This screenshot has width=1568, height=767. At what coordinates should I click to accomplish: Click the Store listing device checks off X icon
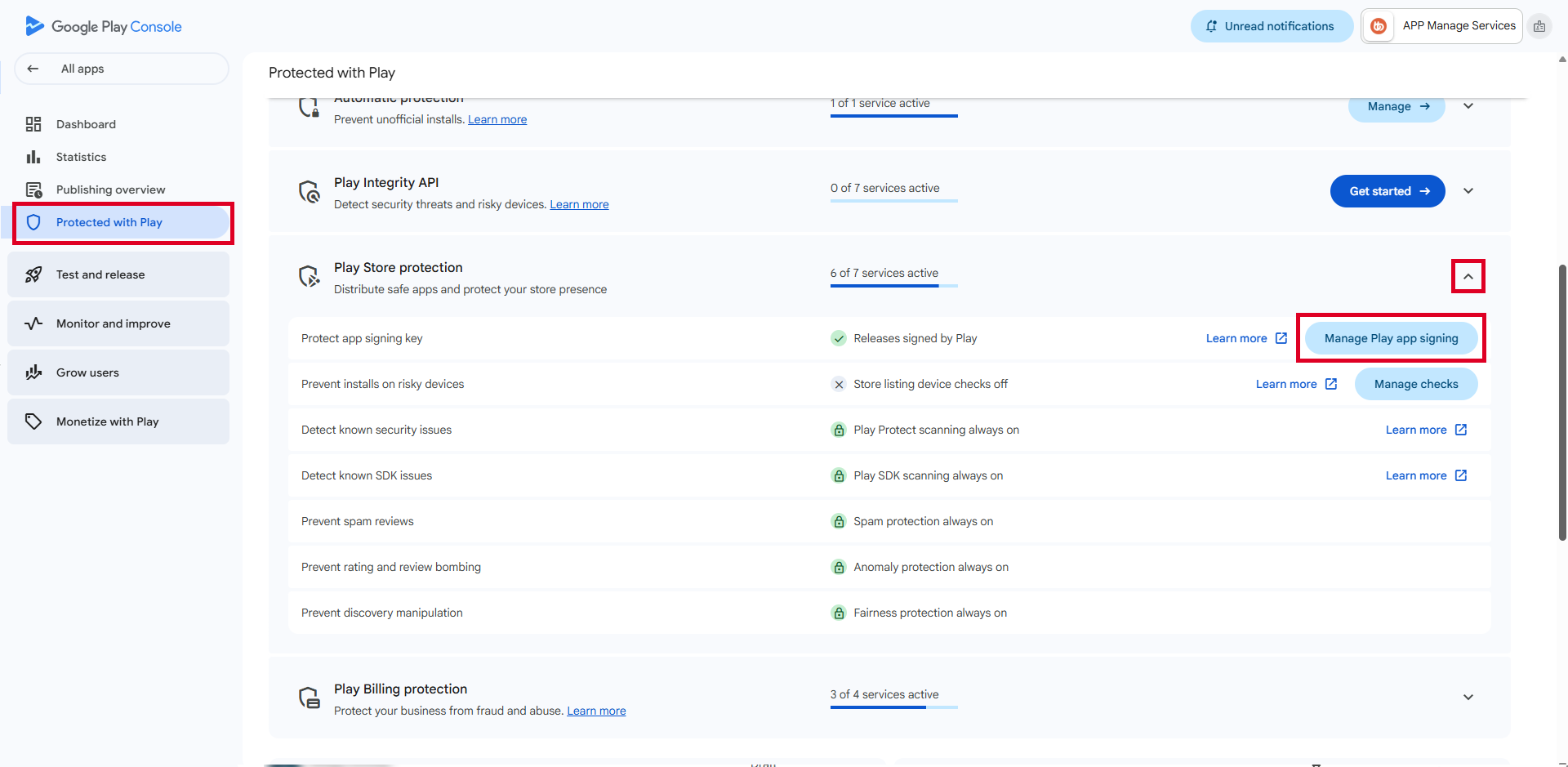coord(839,384)
